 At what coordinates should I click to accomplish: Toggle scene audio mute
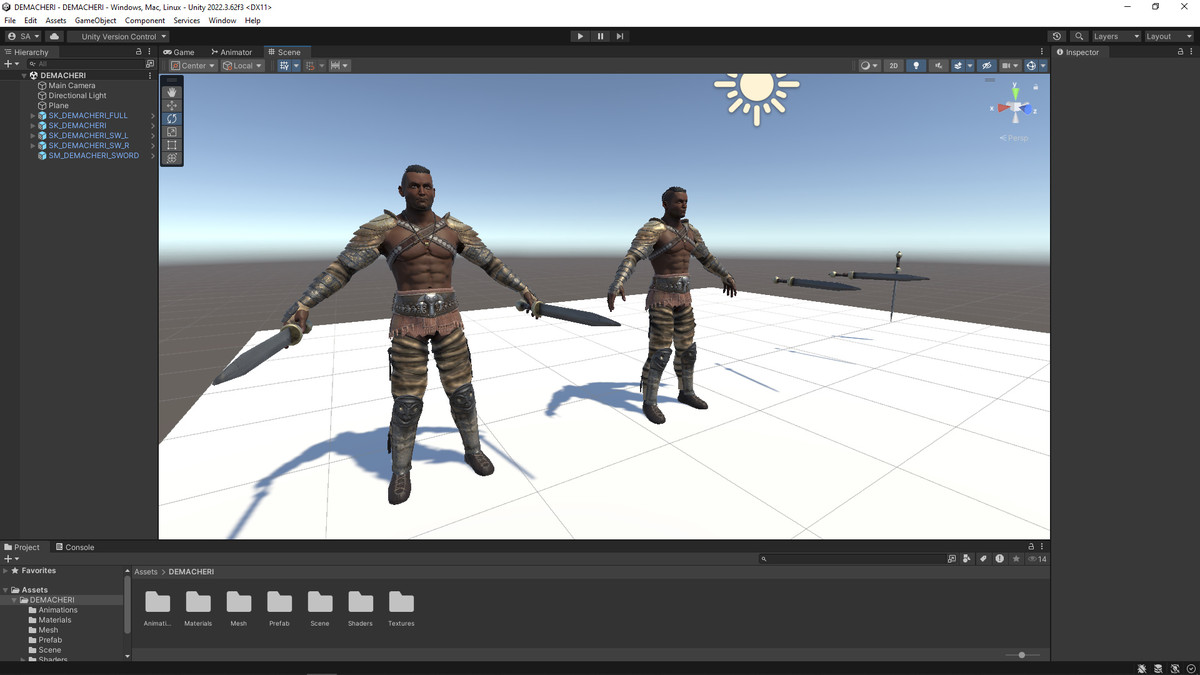pos(938,66)
